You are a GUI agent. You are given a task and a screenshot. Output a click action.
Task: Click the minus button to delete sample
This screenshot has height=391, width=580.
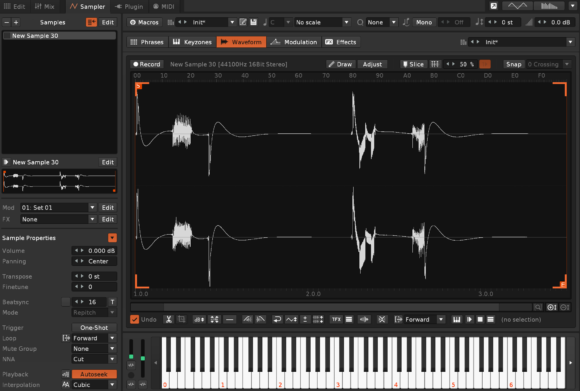[x=6, y=22]
